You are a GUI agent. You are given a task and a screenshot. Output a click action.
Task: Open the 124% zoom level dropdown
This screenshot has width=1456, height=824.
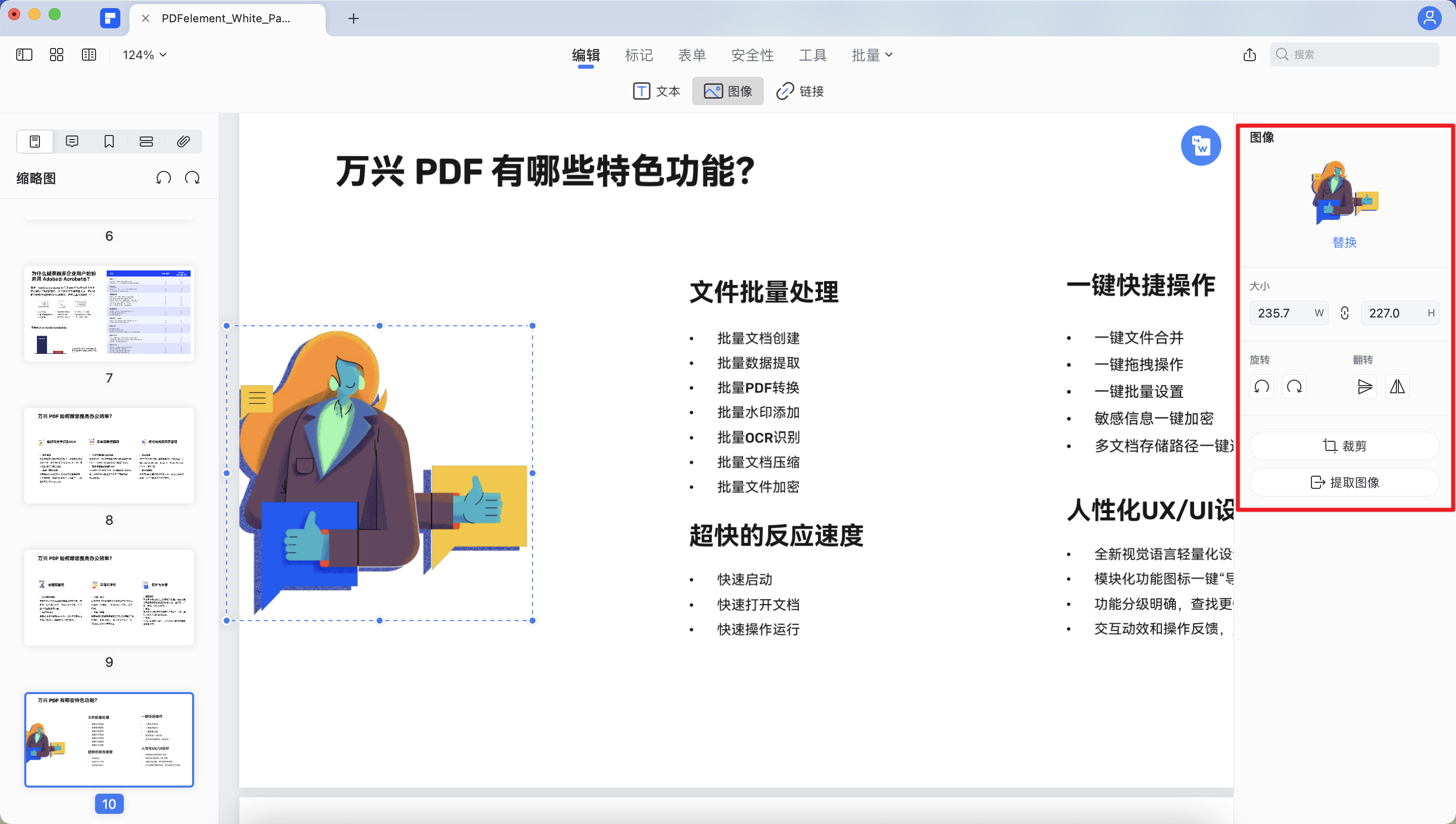pyautogui.click(x=143, y=54)
